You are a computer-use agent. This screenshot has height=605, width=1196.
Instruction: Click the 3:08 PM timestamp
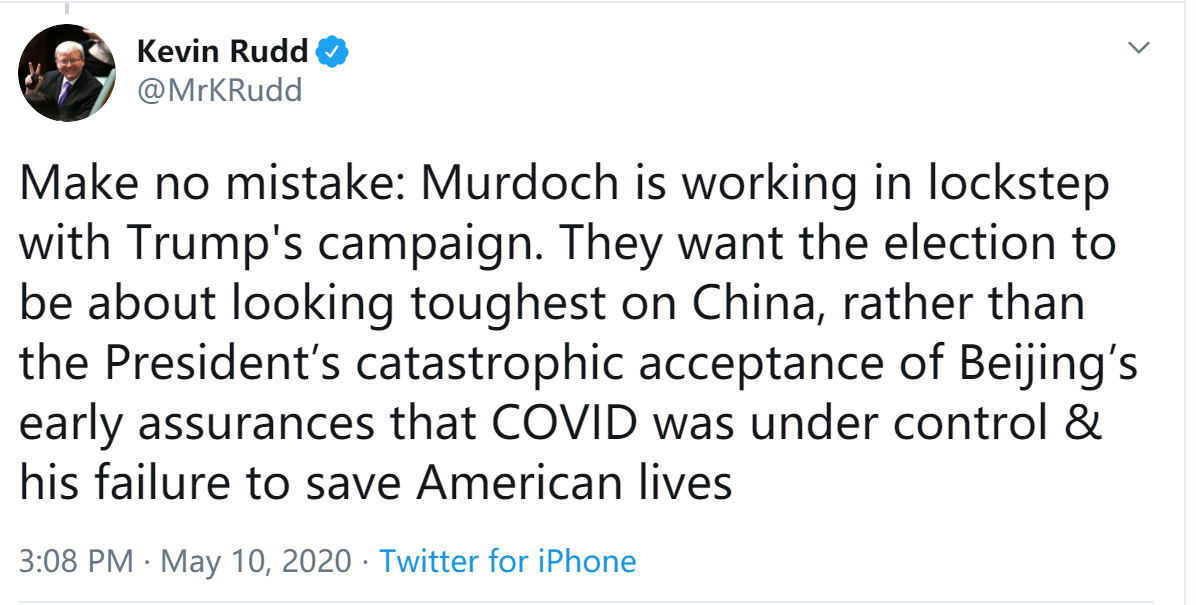point(75,561)
